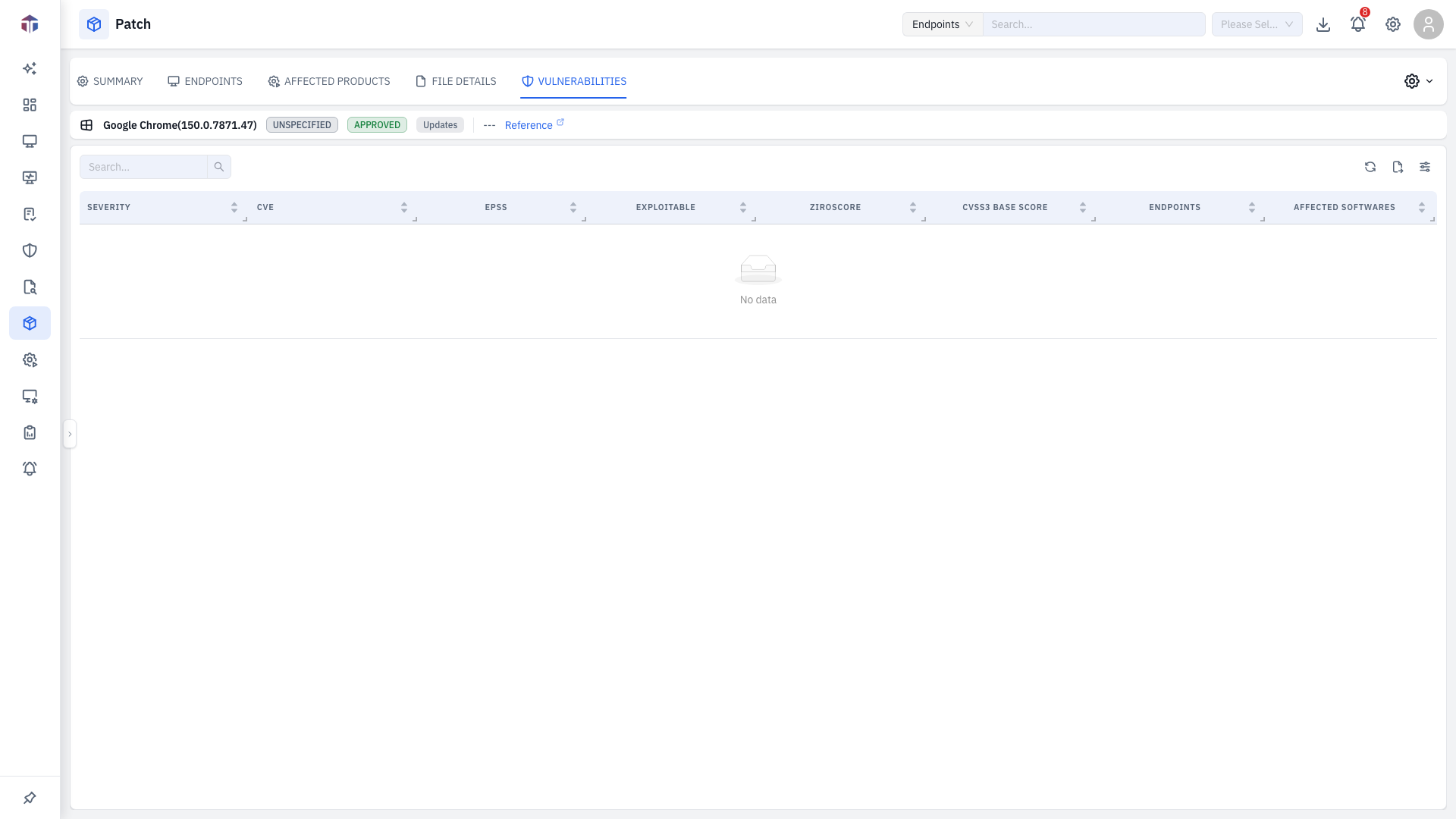The image size is (1456, 819).
Task: Sort by Ziroscore column
Action: (913, 207)
